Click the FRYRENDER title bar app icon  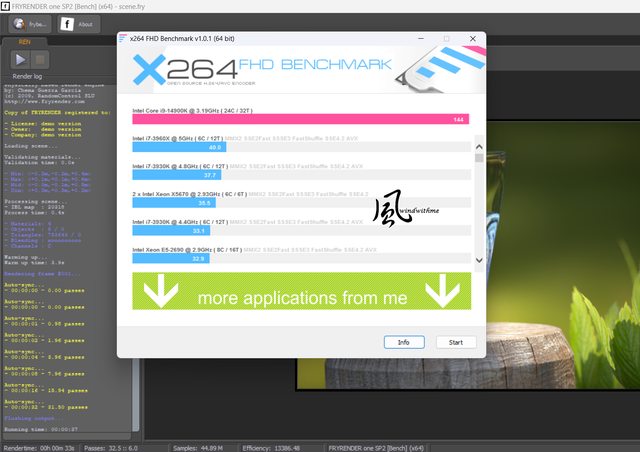(6, 5)
